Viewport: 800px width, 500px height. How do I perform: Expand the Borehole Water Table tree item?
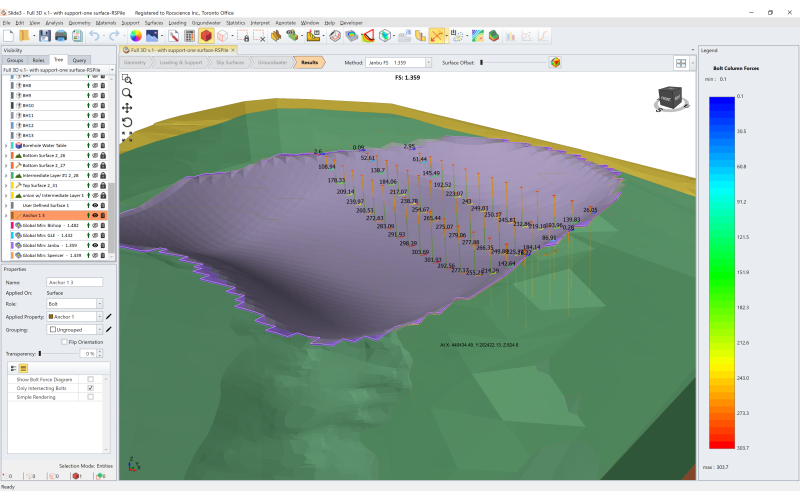coord(6,146)
